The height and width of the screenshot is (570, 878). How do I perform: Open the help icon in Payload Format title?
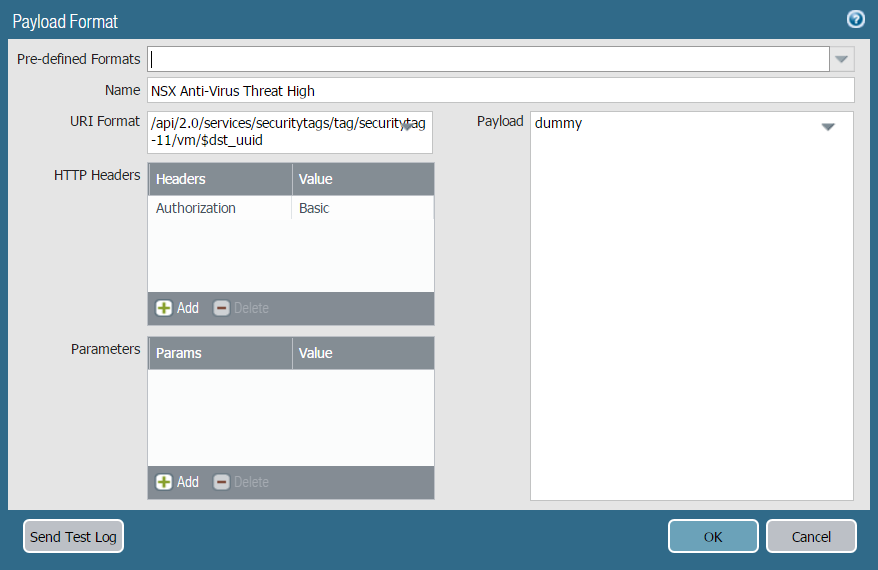click(855, 20)
